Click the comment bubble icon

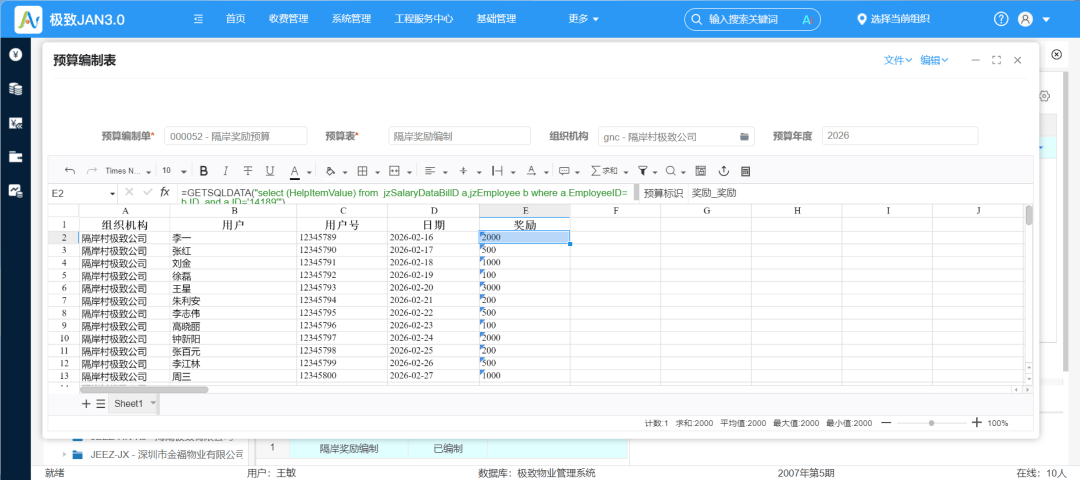coord(564,171)
